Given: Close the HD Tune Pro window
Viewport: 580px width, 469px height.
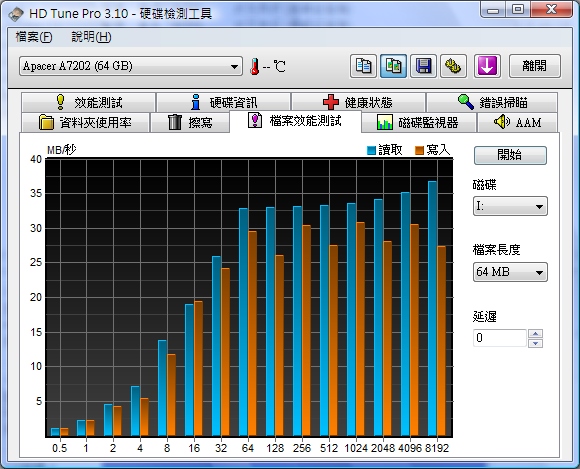Looking at the screenshot, I should point(551,10).
